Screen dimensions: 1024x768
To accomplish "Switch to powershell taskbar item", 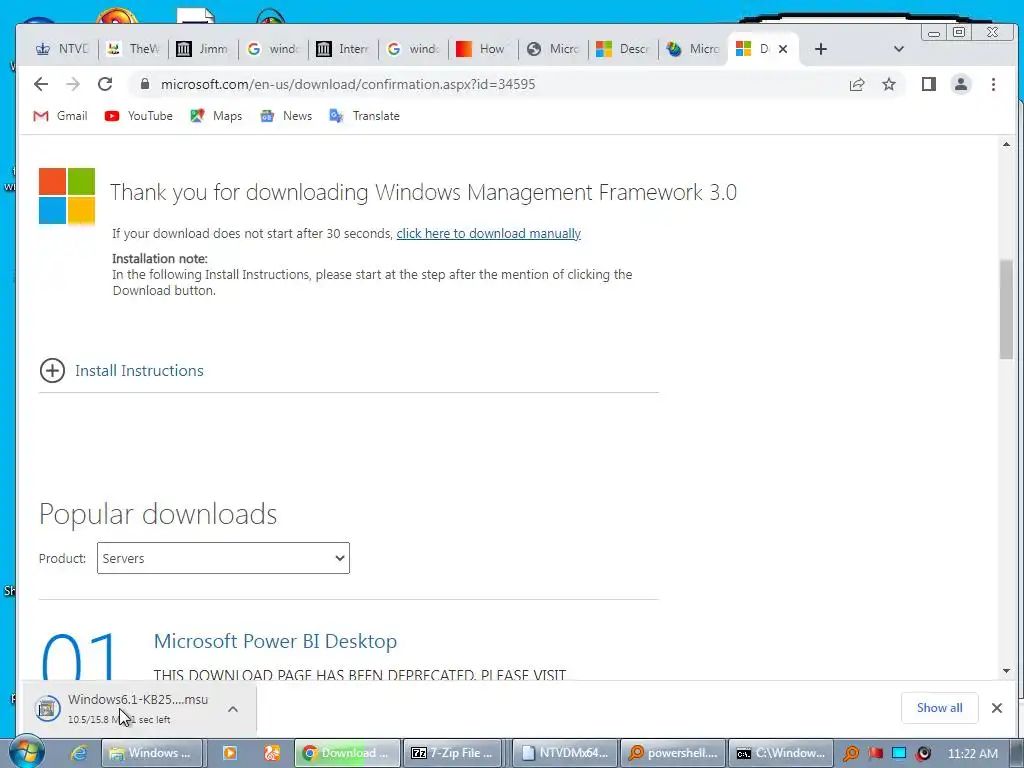I will pos(673,753).
